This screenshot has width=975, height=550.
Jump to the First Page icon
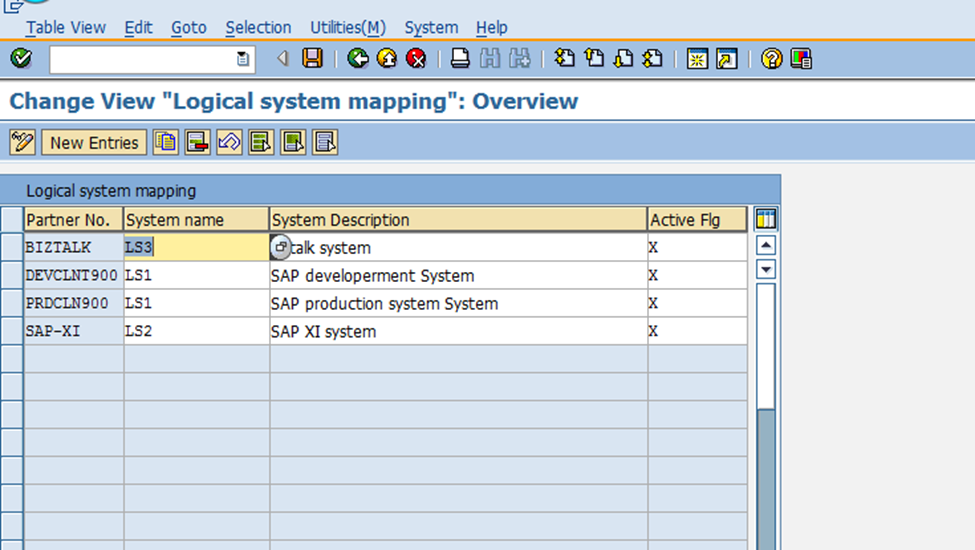pos(565,59)
